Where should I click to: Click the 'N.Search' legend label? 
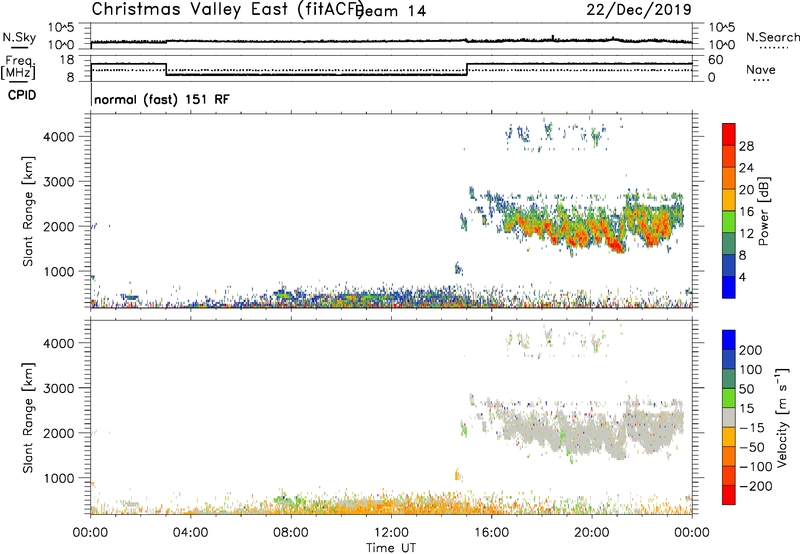click(773, 37)
